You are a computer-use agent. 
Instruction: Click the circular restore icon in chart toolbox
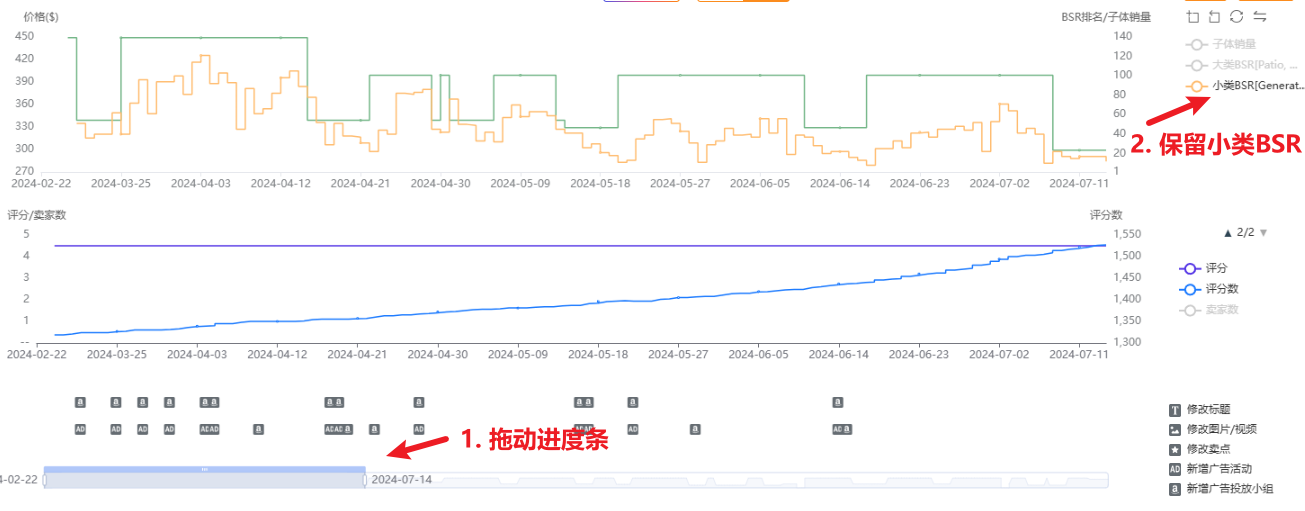click(1237, 16)
